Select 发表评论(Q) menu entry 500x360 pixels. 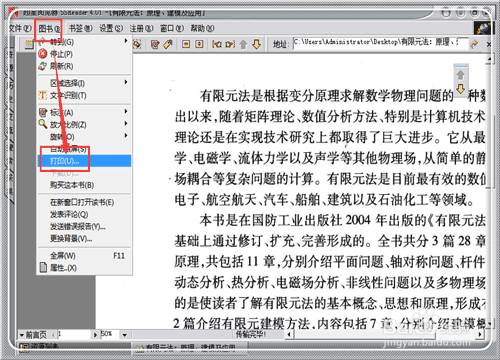[x=84, y=214]
